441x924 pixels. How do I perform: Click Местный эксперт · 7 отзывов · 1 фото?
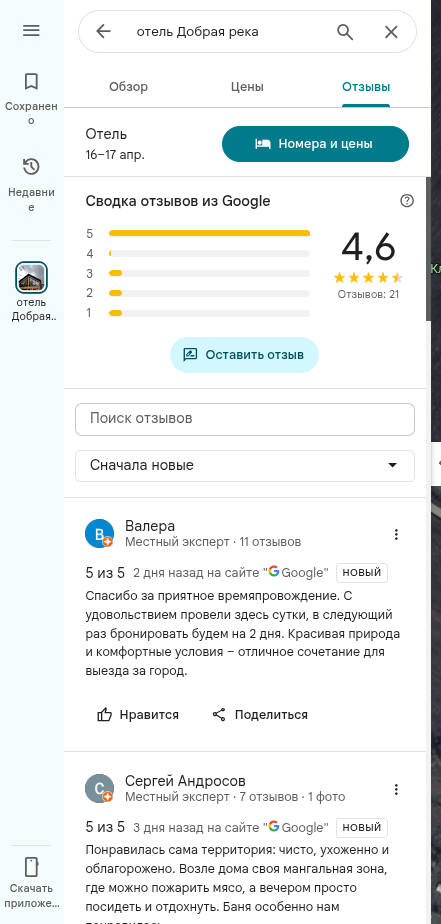(x=235, y=797)
